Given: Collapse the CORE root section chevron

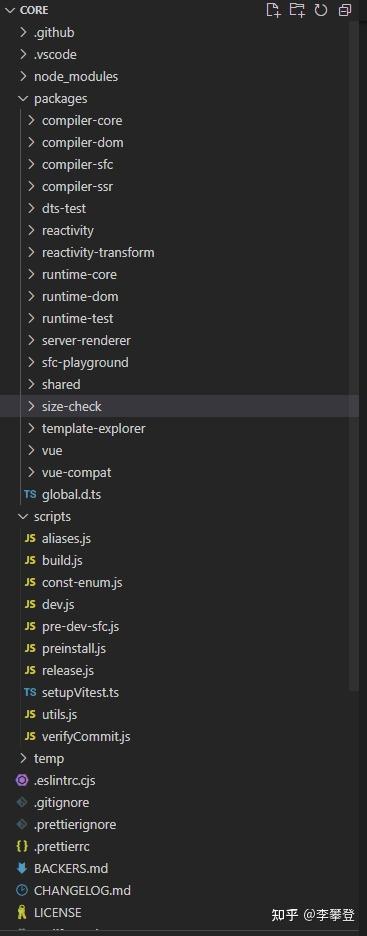Looking at the screenshot, I should pos(9,10).
